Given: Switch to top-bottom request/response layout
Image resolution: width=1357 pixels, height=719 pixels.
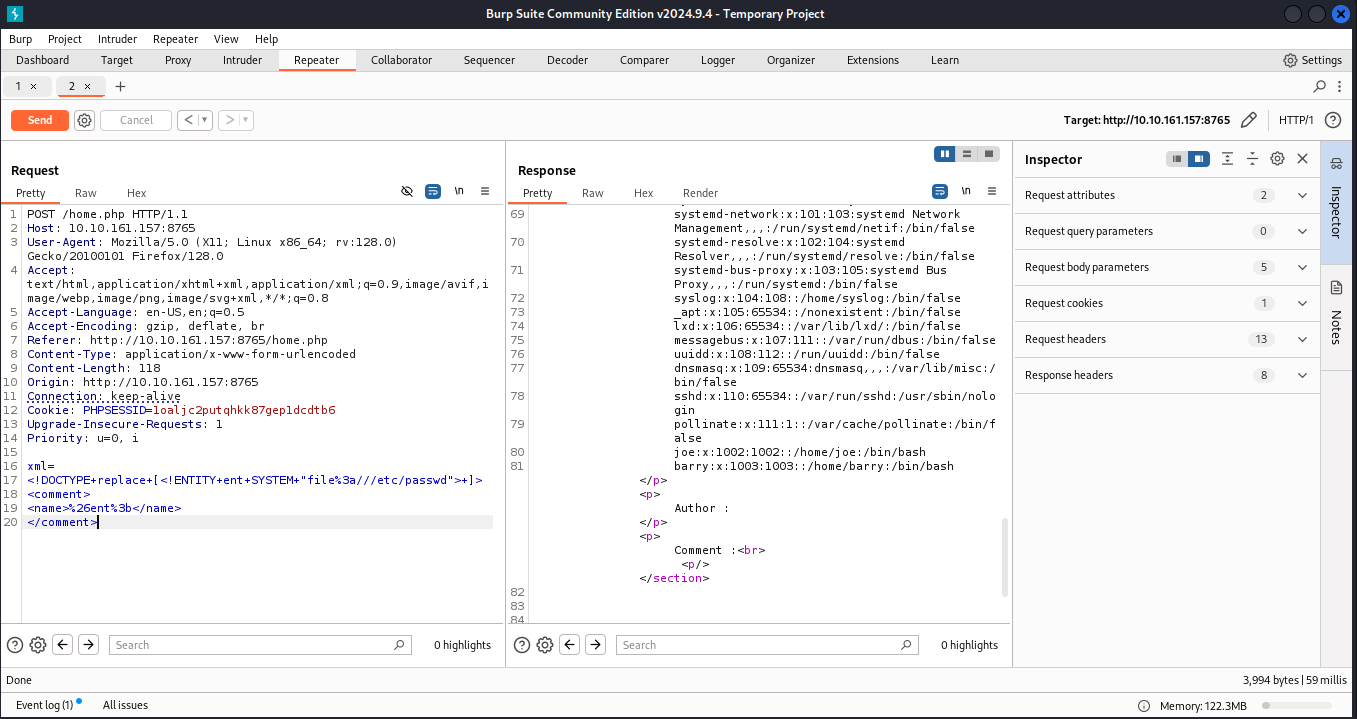Looking at the screenshot, I should [x=967, y=154].
